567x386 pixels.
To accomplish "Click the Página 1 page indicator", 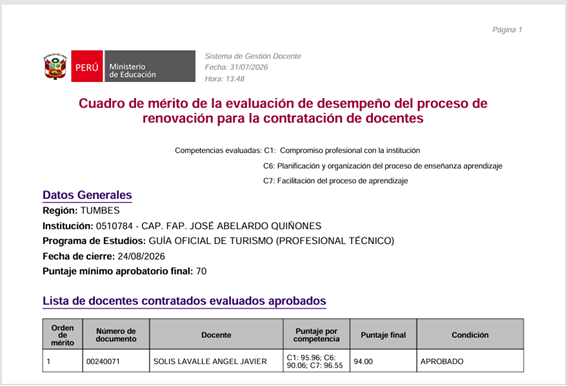I will click(x=507, y=30).
